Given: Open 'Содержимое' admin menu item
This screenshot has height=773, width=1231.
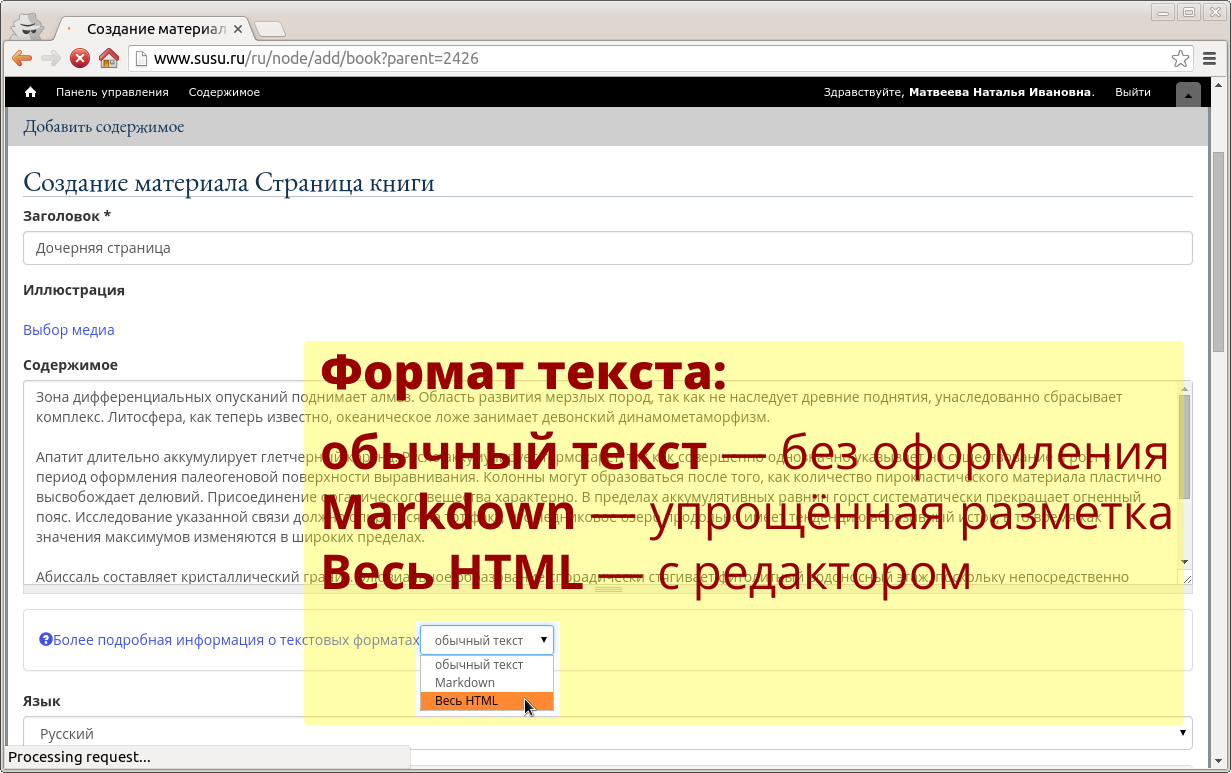Looking at the screenshot, I should (224, 92).
